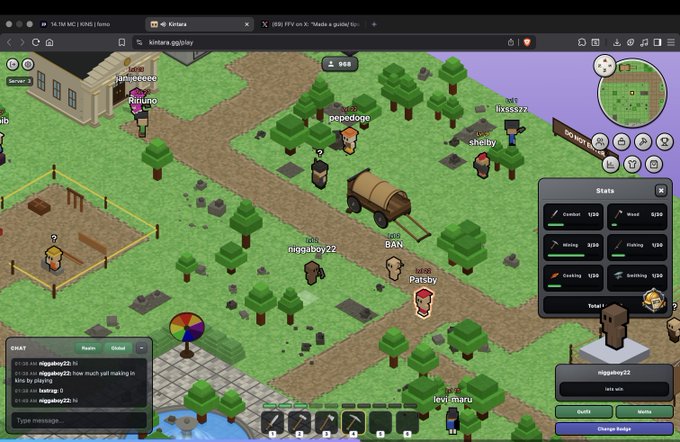Select the Kintara browser tab

point(199,24)
